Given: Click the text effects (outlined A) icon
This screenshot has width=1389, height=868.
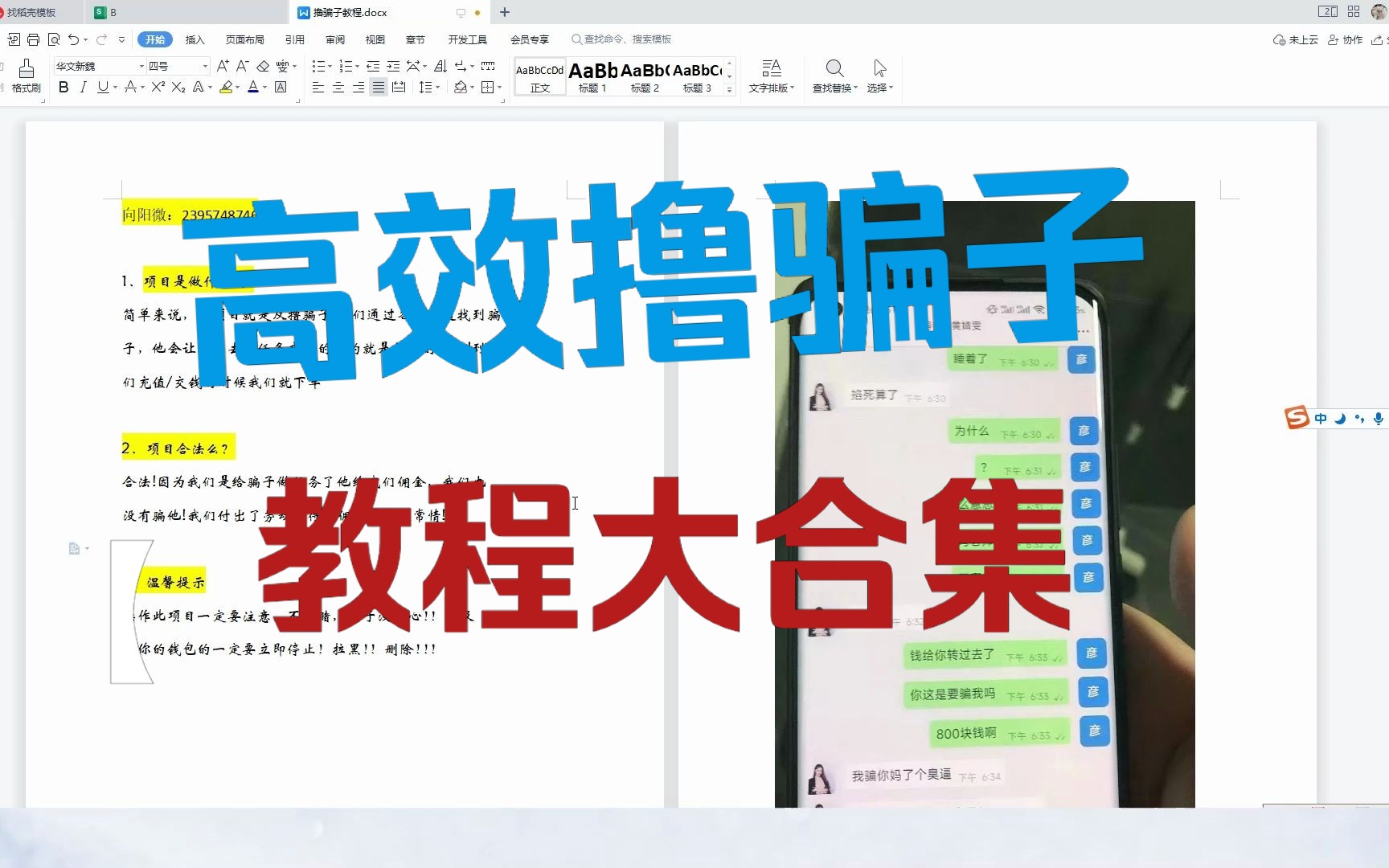Looking at the screenshot, I should [x=199, y=87].
